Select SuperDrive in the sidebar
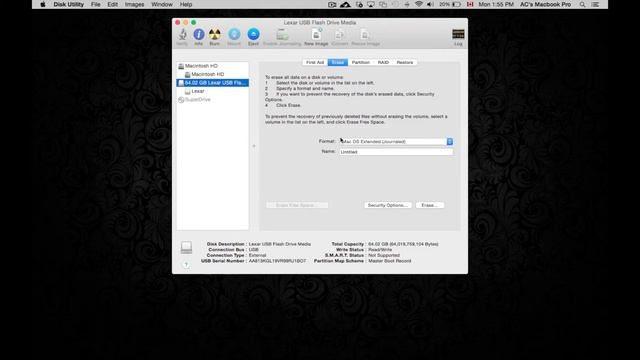This screenshot has width=640, height=360. click(x=213, y=100)
